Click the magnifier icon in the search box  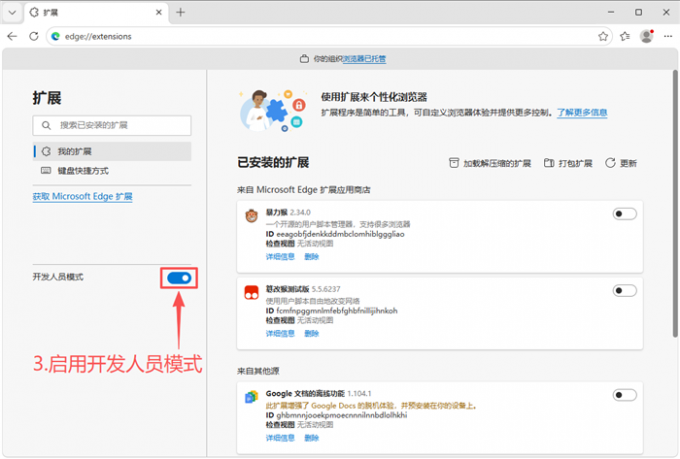pyautogui.click(x=46, y=125)
